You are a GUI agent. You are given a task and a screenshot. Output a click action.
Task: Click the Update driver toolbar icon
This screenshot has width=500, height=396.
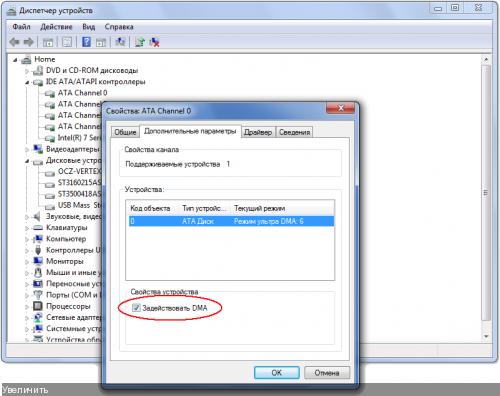click(x=140, y=42)
